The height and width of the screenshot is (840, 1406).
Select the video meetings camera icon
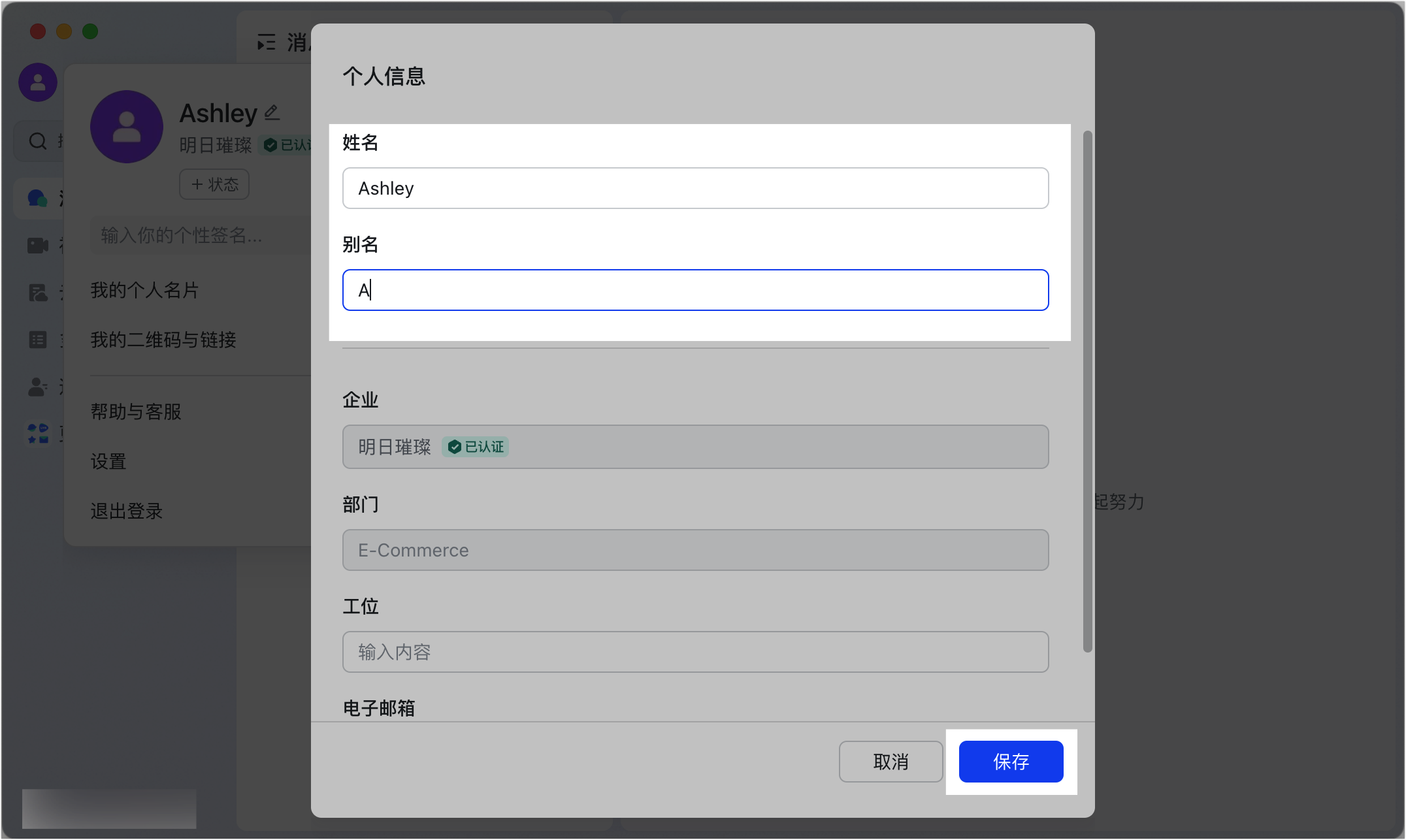click(x=37, y=245)
